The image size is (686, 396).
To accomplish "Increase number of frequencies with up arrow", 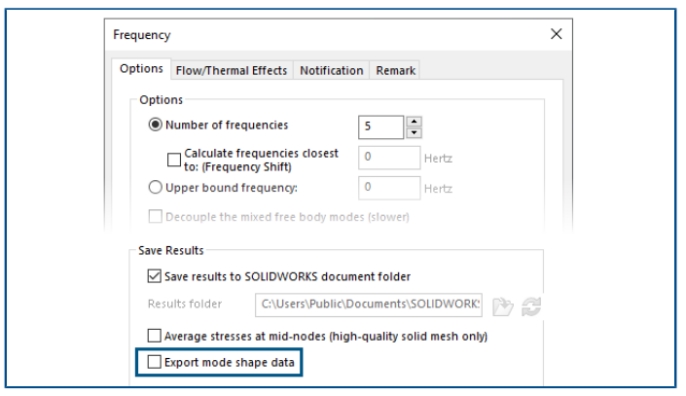I will click(x=414, y=122).
